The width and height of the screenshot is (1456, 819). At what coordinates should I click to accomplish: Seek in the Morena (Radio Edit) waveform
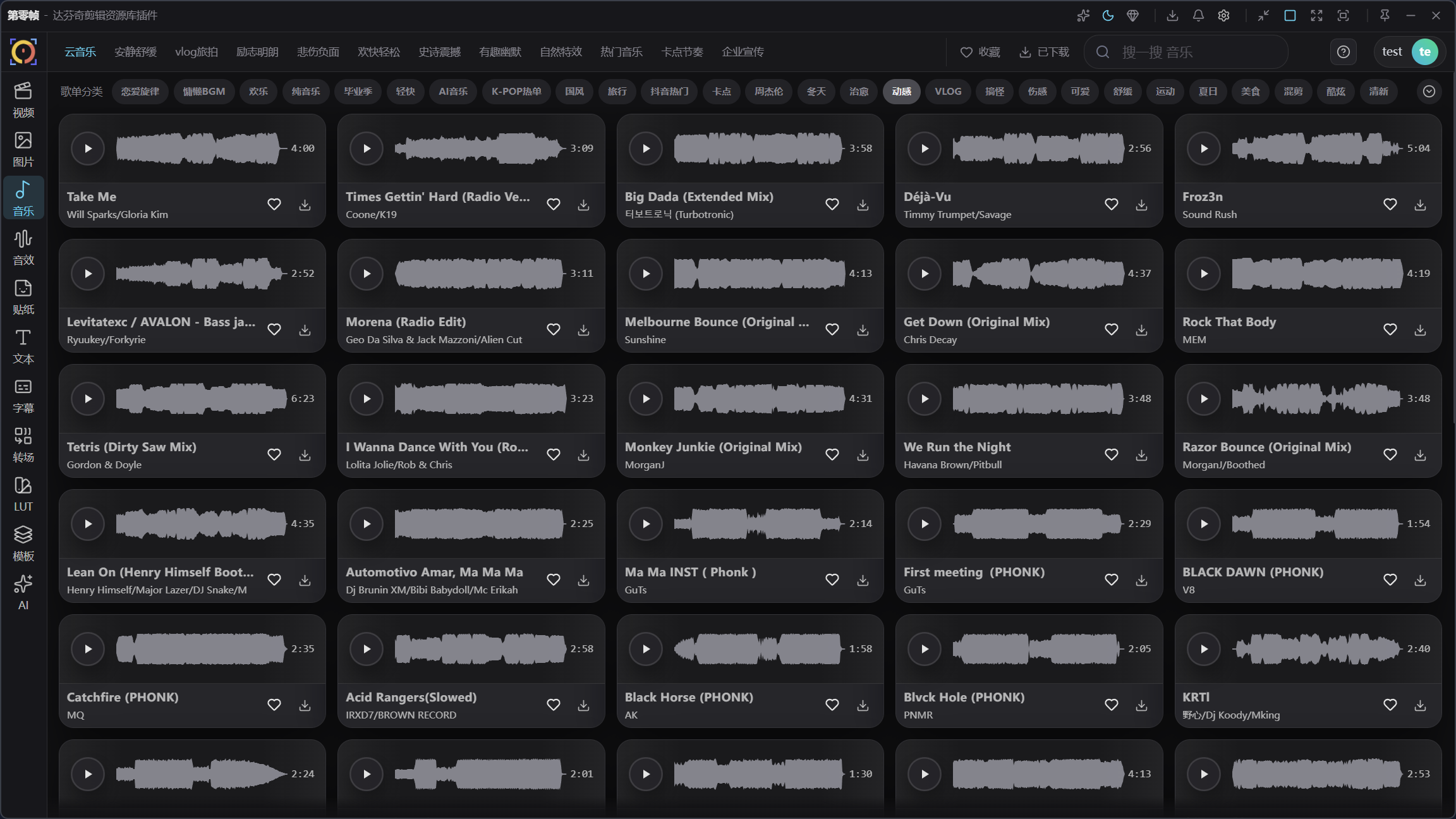(480, 274)
